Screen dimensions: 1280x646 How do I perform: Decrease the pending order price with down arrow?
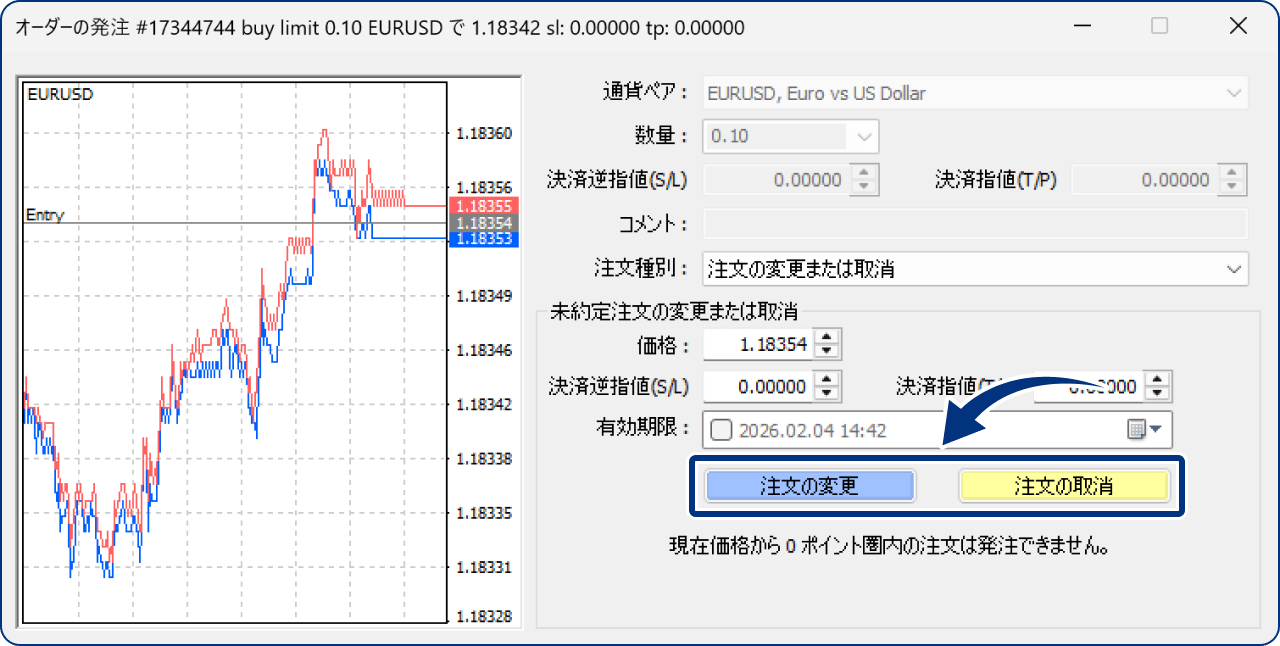point(827,352)
